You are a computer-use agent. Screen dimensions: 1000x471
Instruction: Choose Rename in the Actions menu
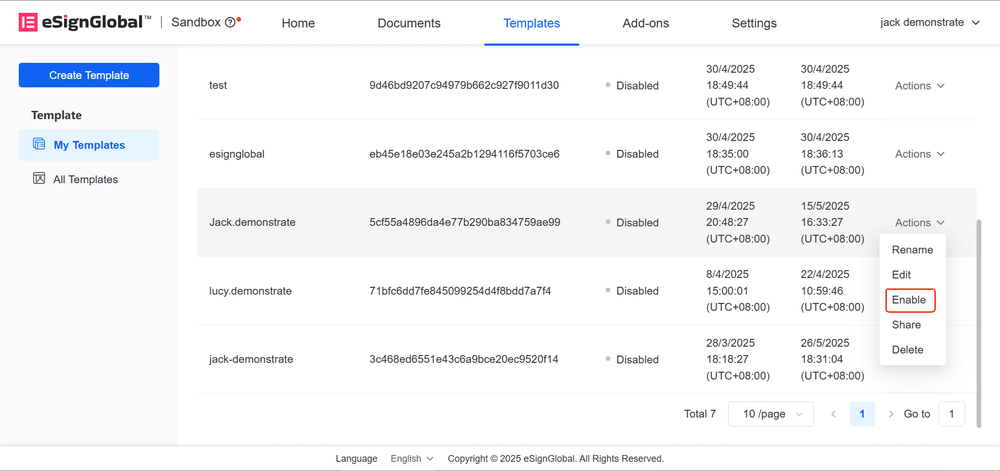912,250
